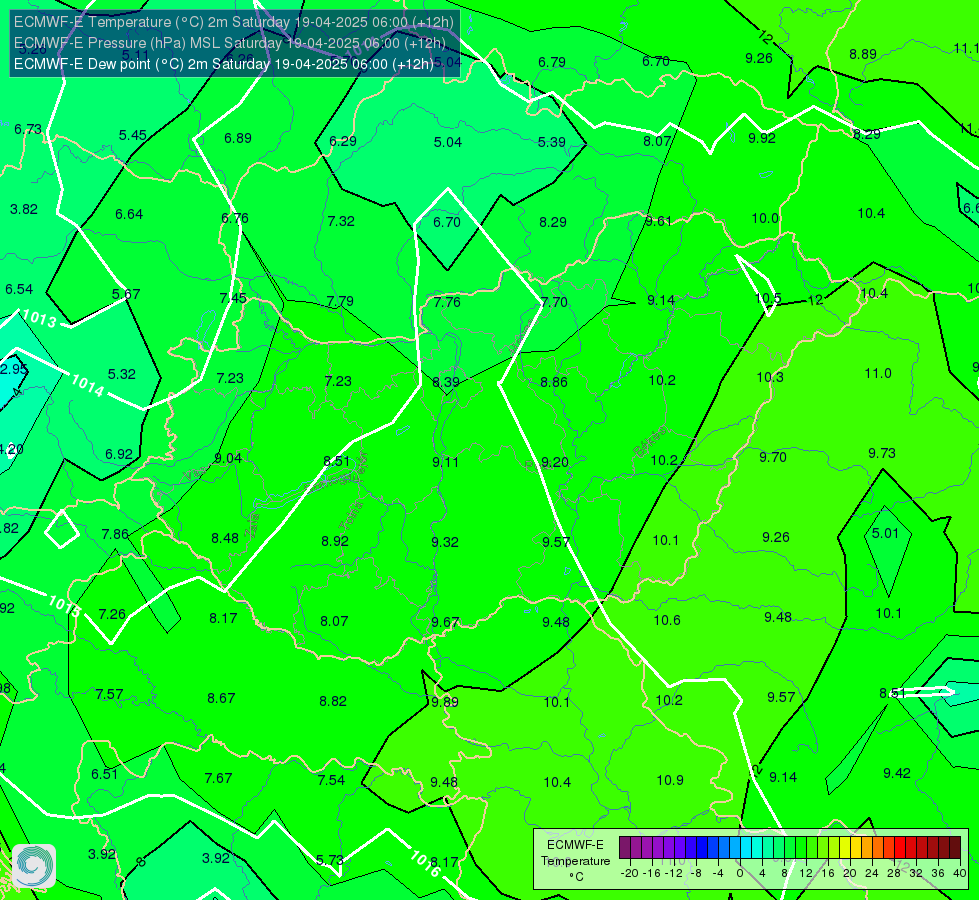Click the 6.89 dew point value
Screen dimensions: 979x900
pos(238,138)
